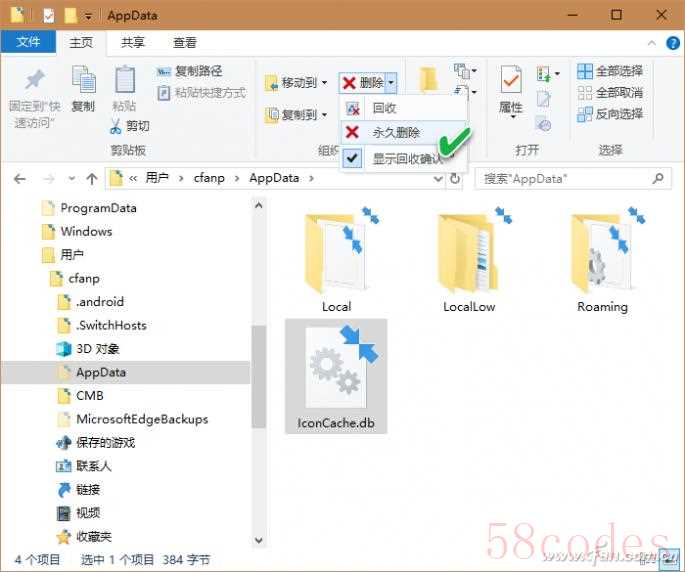The width and height of the screenshot is (685, 572).
Task: Click the Pin to Quick Access icon
Action: (x=35, y=80)
